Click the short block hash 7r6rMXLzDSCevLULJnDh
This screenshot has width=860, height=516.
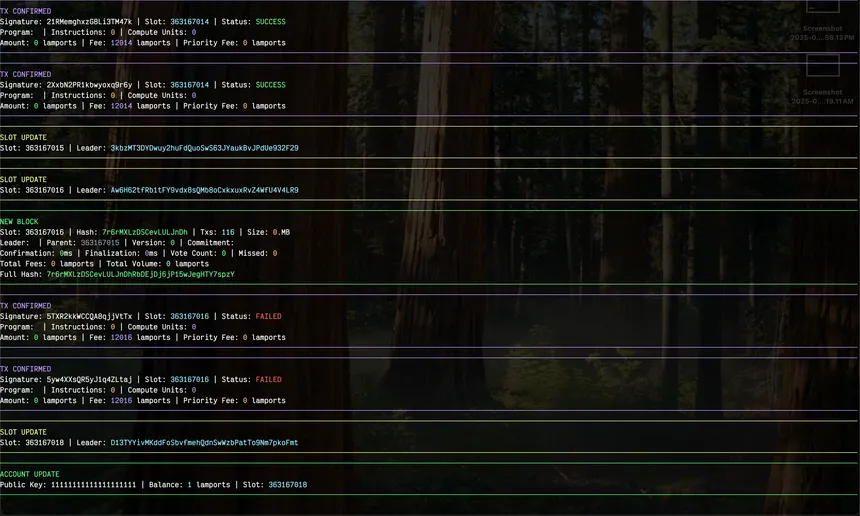coord(144,232)
